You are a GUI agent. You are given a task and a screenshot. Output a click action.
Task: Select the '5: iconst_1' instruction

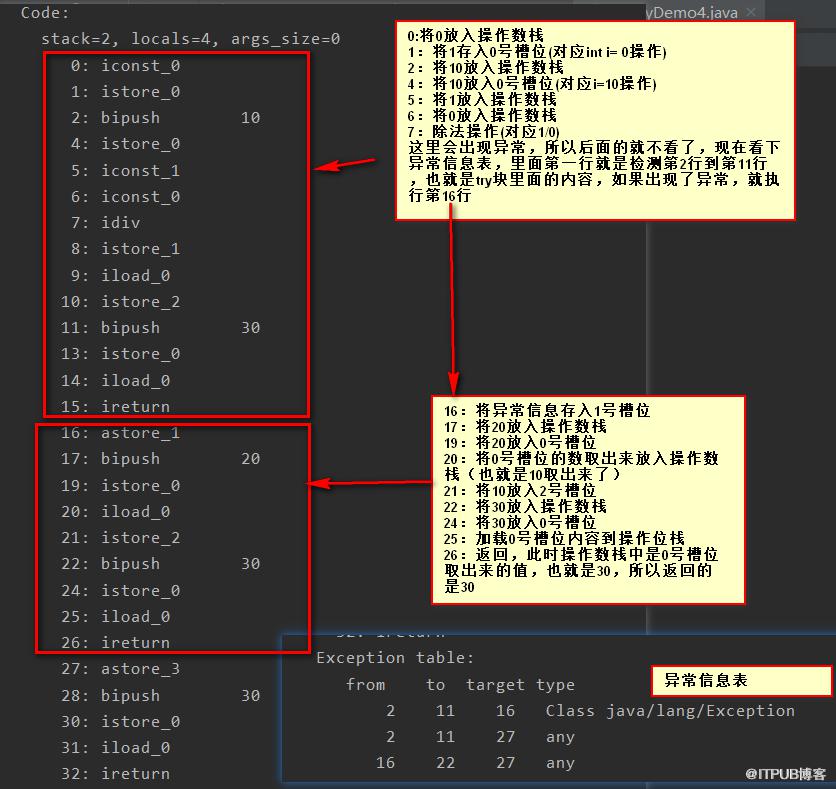[x=125, y=171]
